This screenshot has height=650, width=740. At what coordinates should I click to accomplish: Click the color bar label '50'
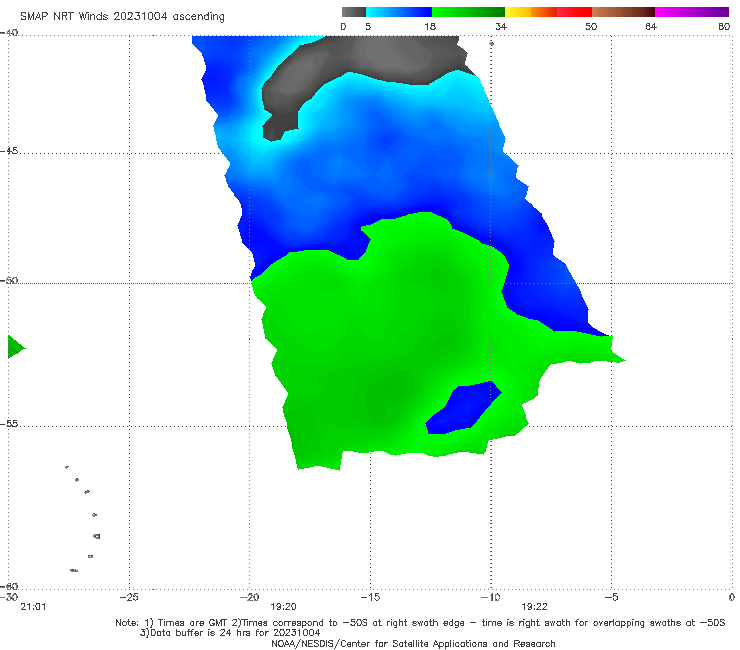pos(591,26)
